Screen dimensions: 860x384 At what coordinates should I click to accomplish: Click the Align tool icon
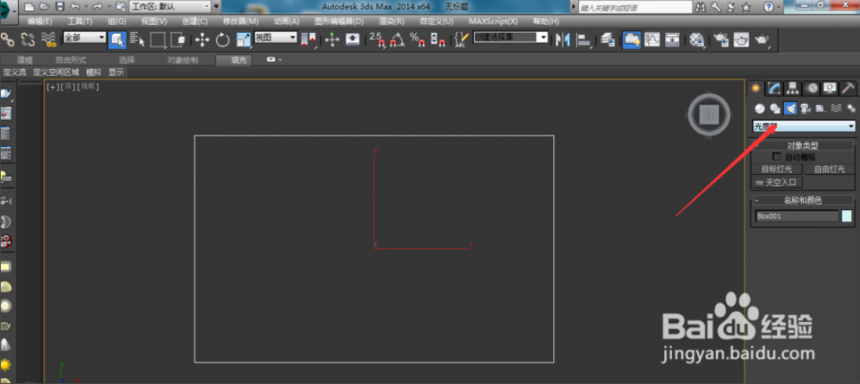point(584,39)
